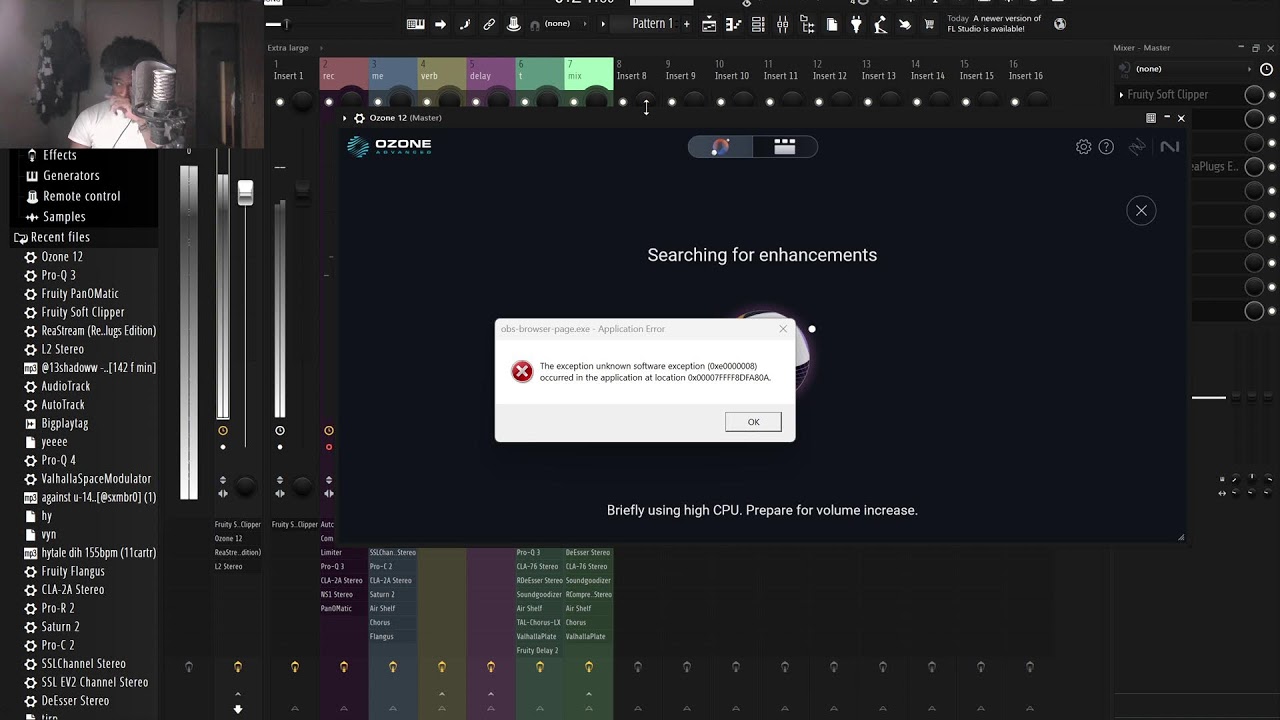Screen dimensions: 1280x720
Task: Click OK in the Application Error dialog
Action: 753,422
